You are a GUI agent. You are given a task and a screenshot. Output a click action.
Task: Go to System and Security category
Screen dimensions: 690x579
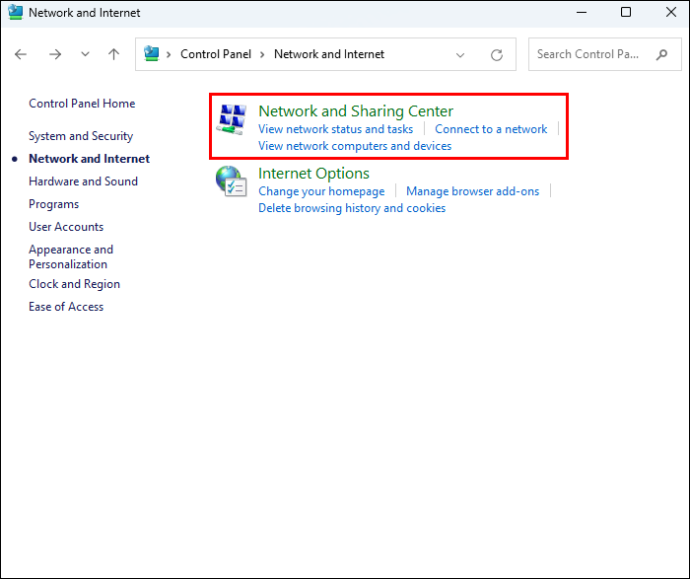(x=81, y=136)
